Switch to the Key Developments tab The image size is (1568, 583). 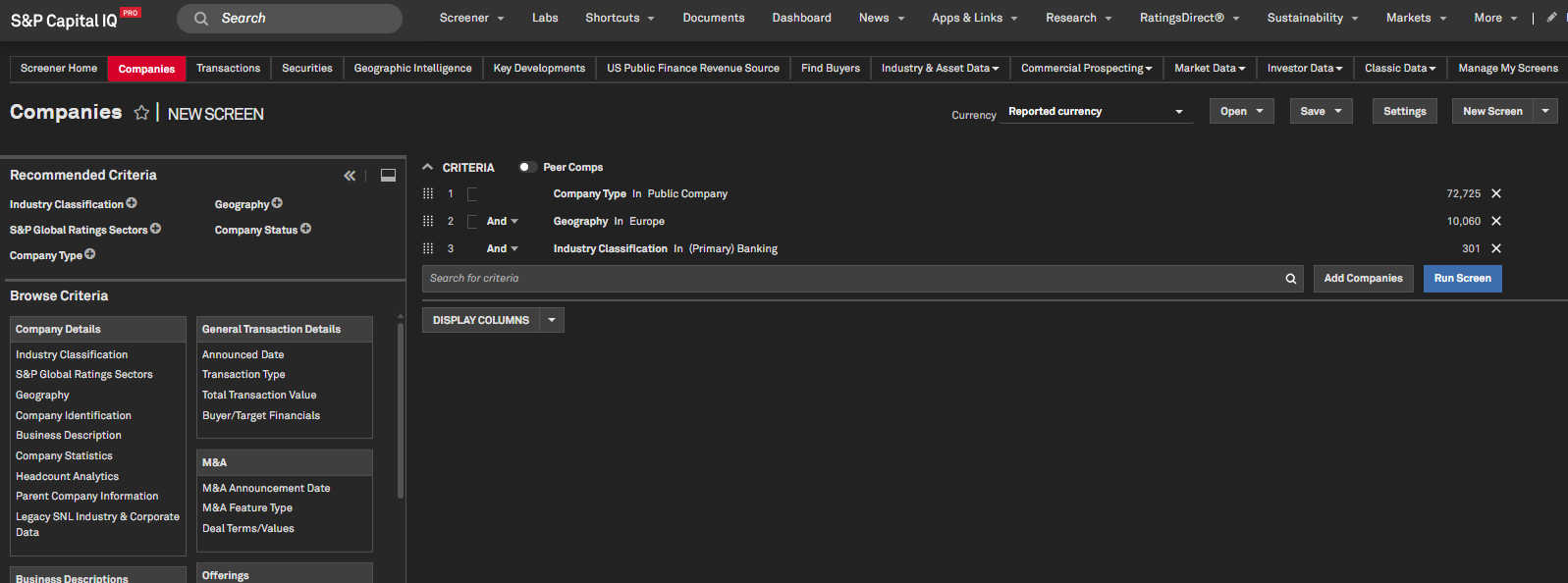pos(539,68)
